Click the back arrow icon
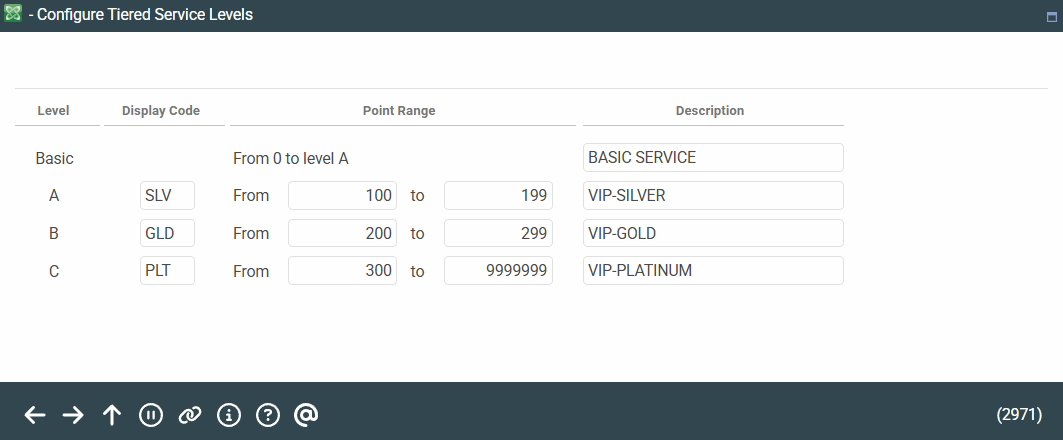1063x440 pixels. click(35, 415)
